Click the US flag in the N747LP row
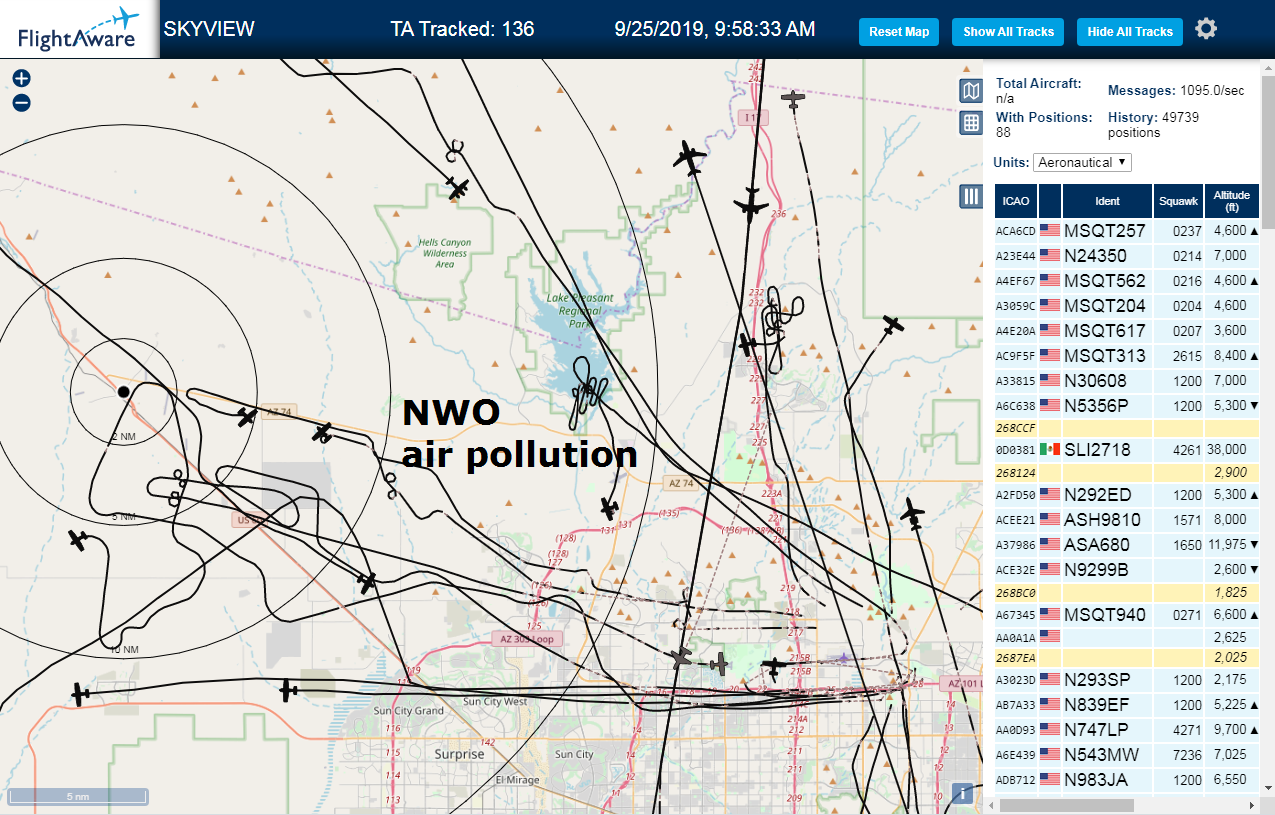 (x=1050, y=730)
